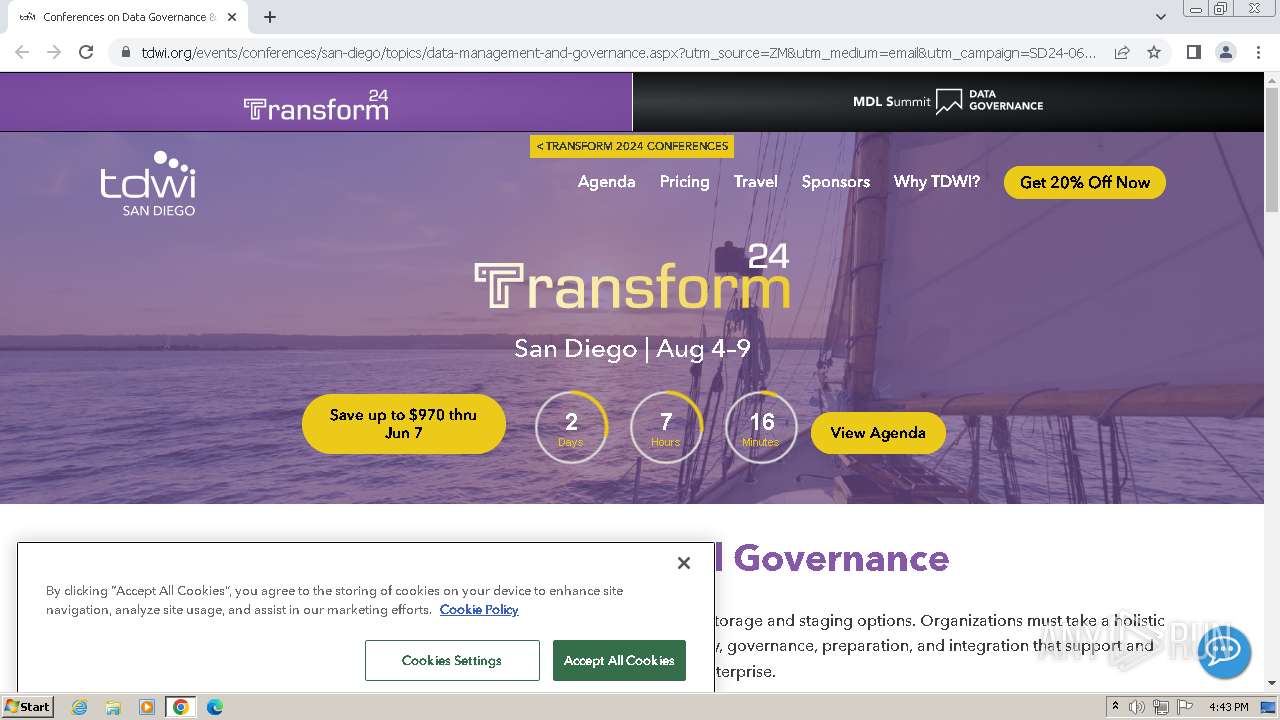Click the Transform 24 hero logo
Image resolution: width=1280 pixels, height=720 pixels.
pos(632,277)
